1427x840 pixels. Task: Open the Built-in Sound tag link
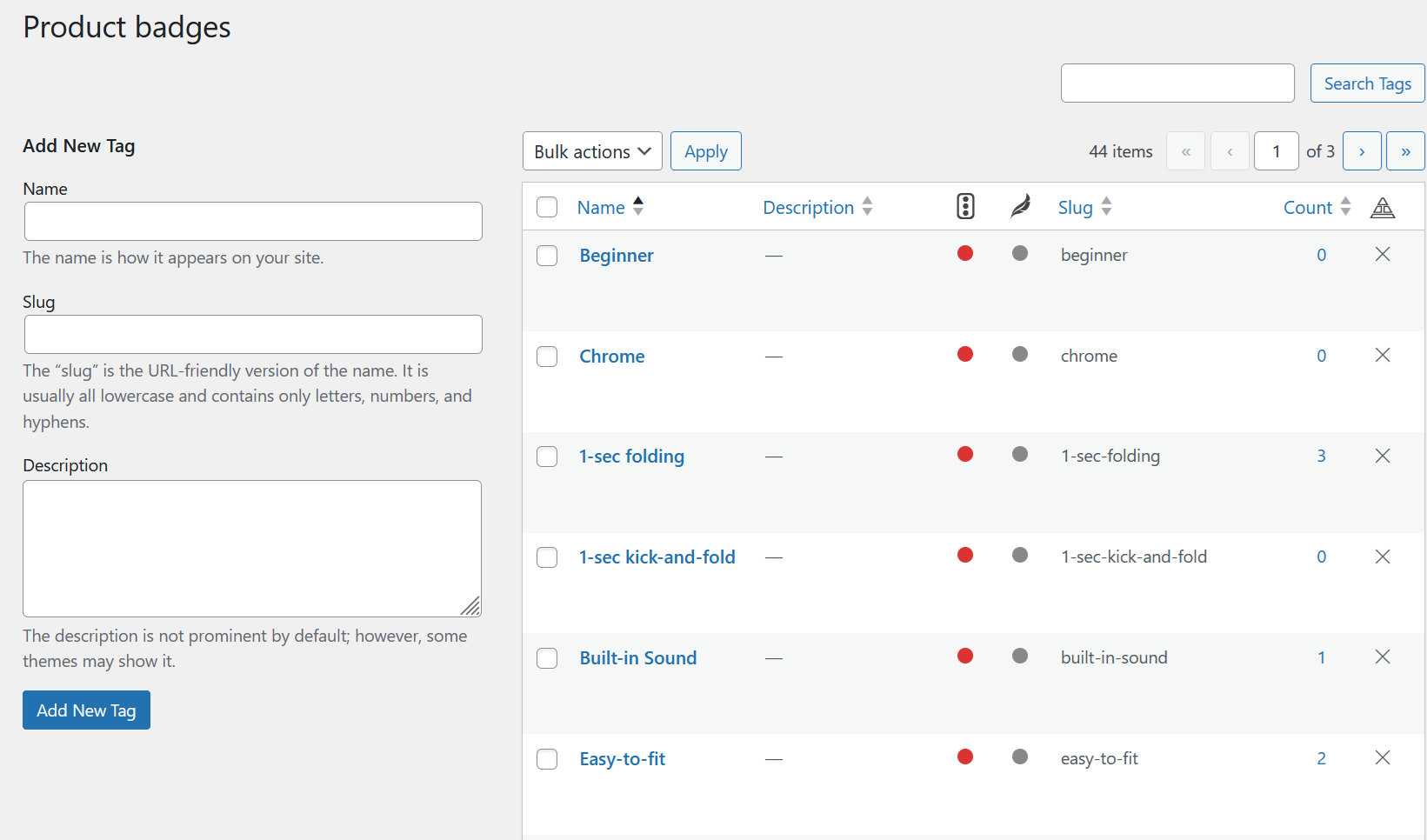click(x=638, y=658)
